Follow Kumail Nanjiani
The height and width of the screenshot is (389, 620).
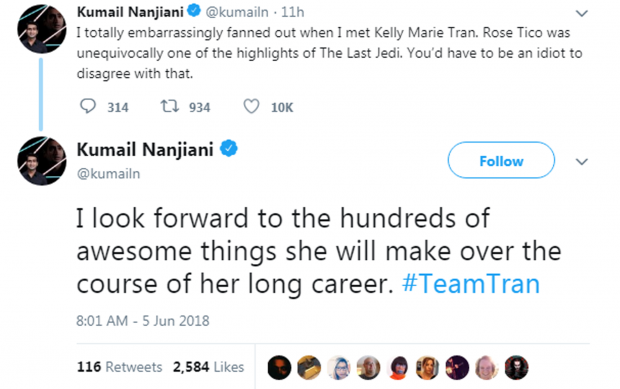click(x=501, y=160)
